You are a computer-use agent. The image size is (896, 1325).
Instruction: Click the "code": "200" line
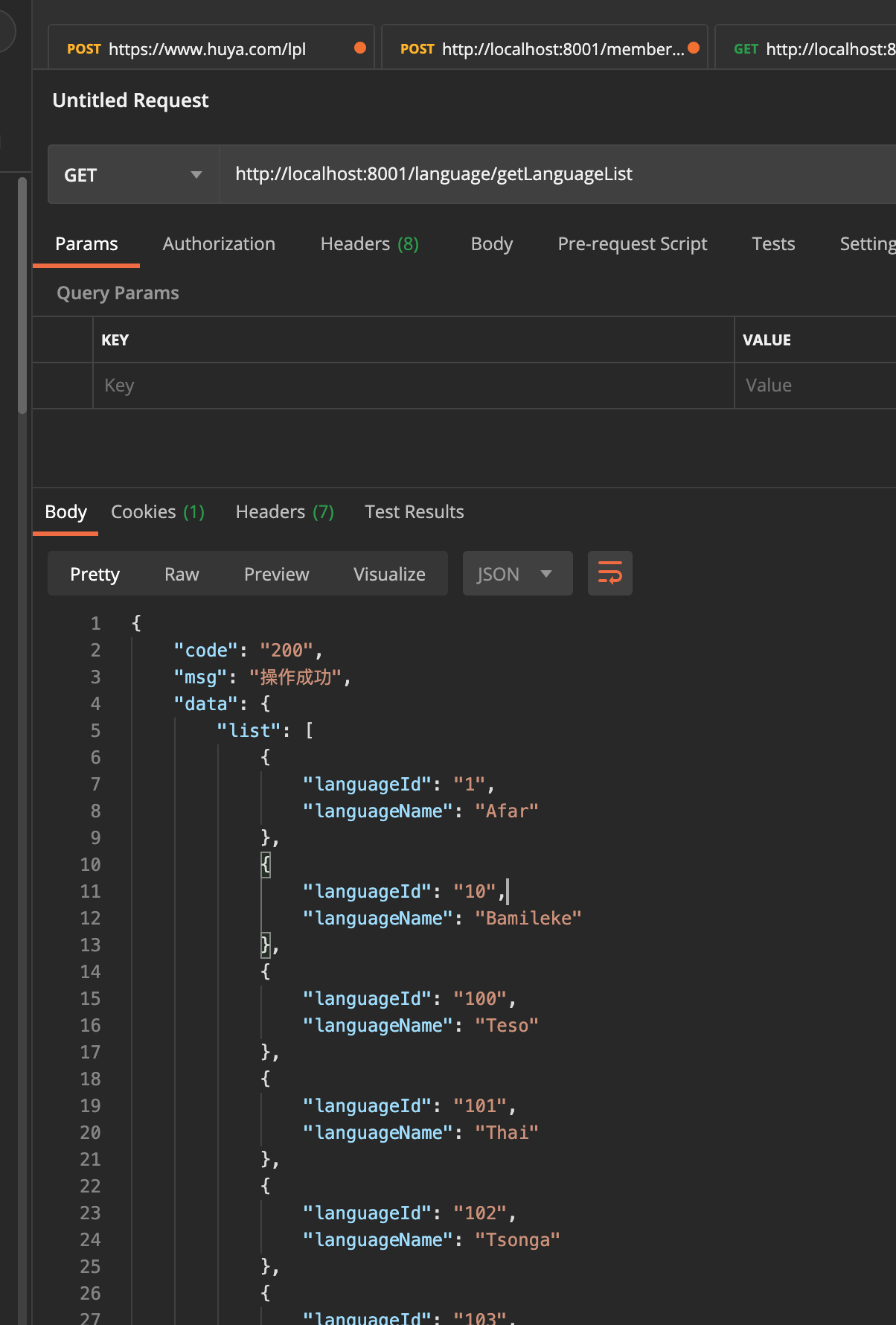248,651
